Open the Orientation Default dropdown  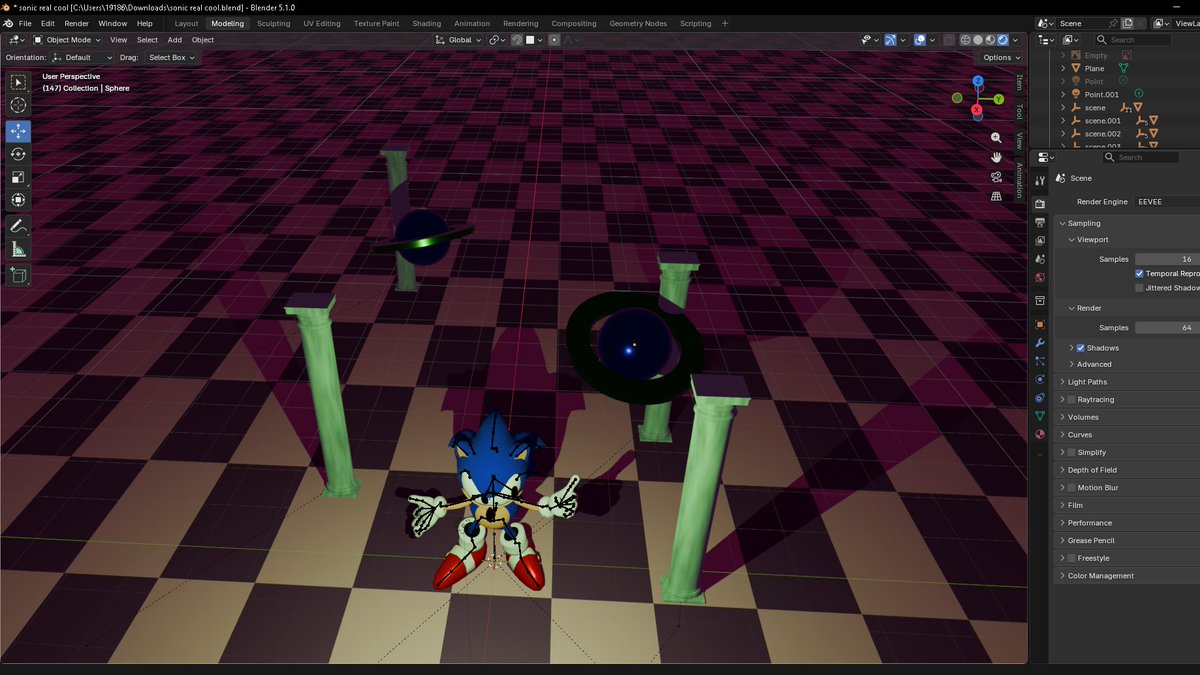tap(82, 58)
